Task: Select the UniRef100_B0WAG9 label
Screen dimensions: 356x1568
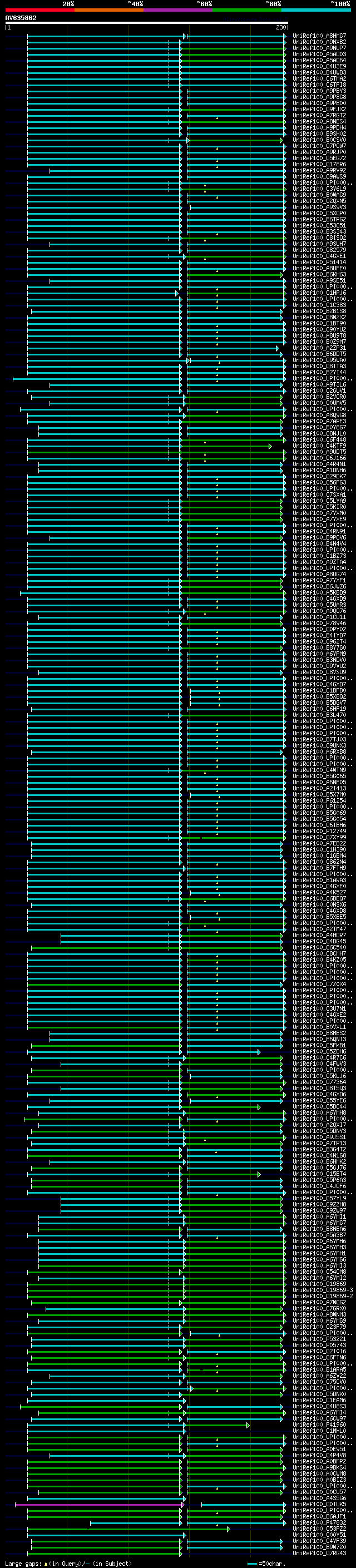Action: [x=319, y=195]
